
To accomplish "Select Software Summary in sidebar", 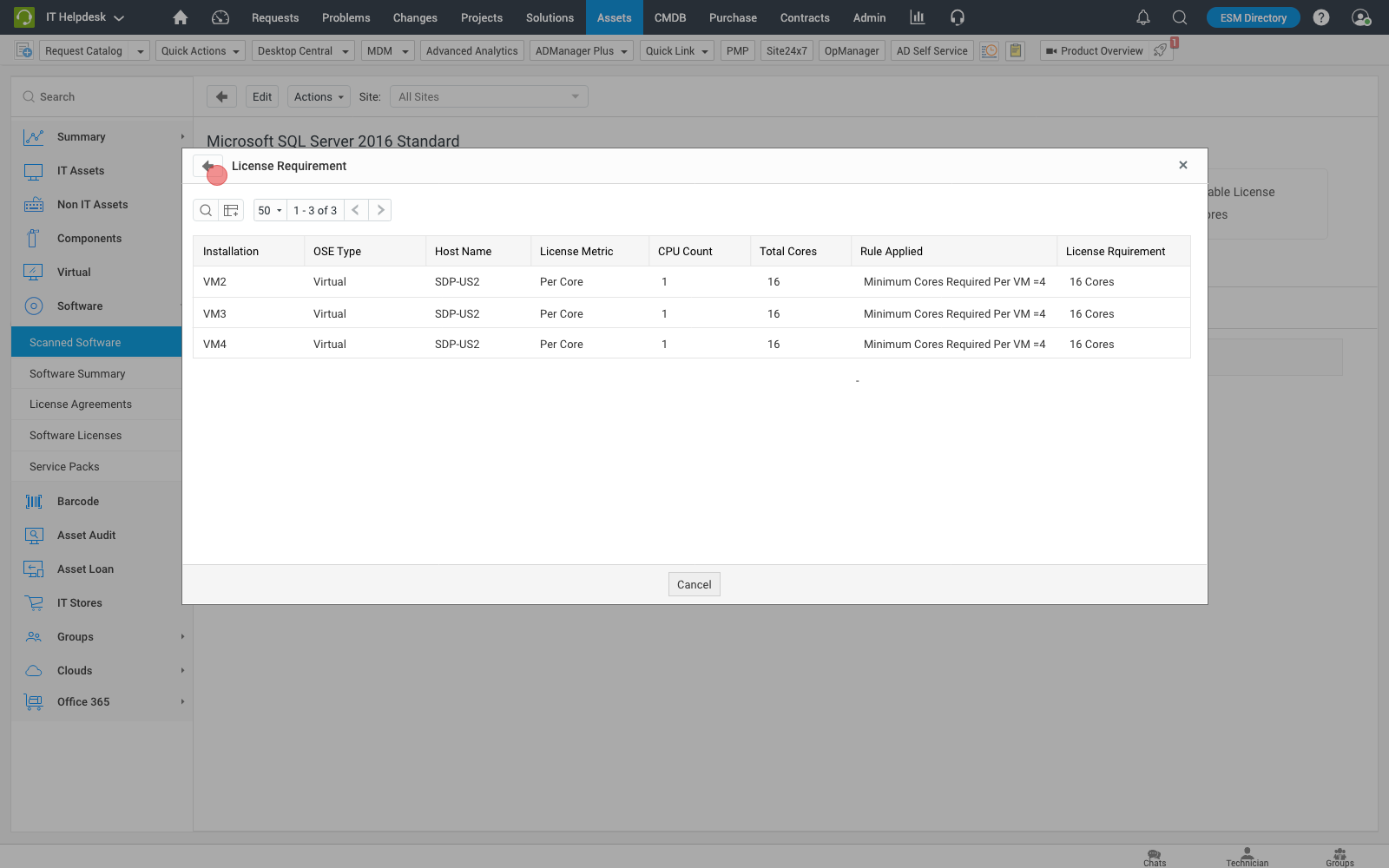I will click(77, 373).
